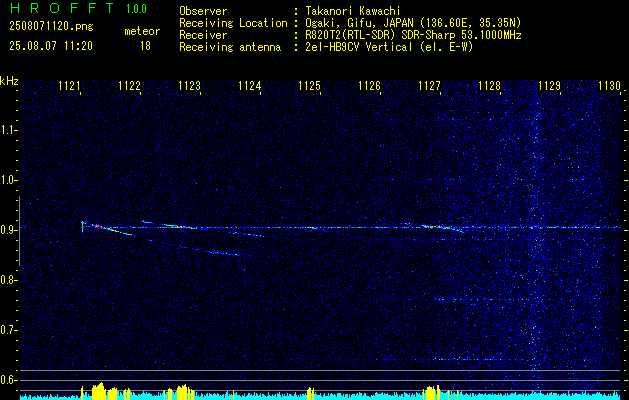Click the 0.8 kHz frequency label
The height and width of the screenshot is (400, 629).
tap(8, 280)
